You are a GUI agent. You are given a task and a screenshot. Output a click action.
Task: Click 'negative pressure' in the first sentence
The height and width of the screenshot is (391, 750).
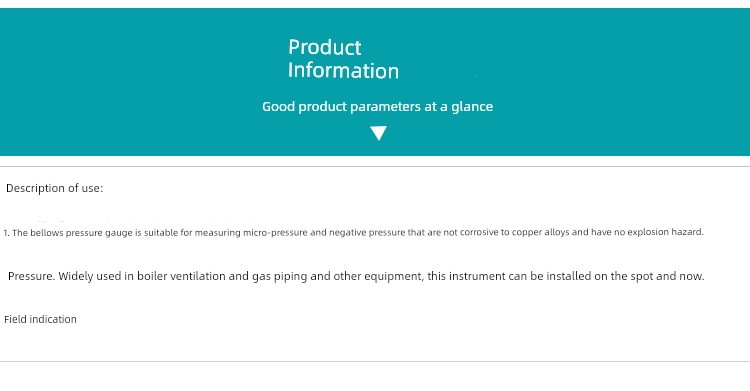(367, 233)
